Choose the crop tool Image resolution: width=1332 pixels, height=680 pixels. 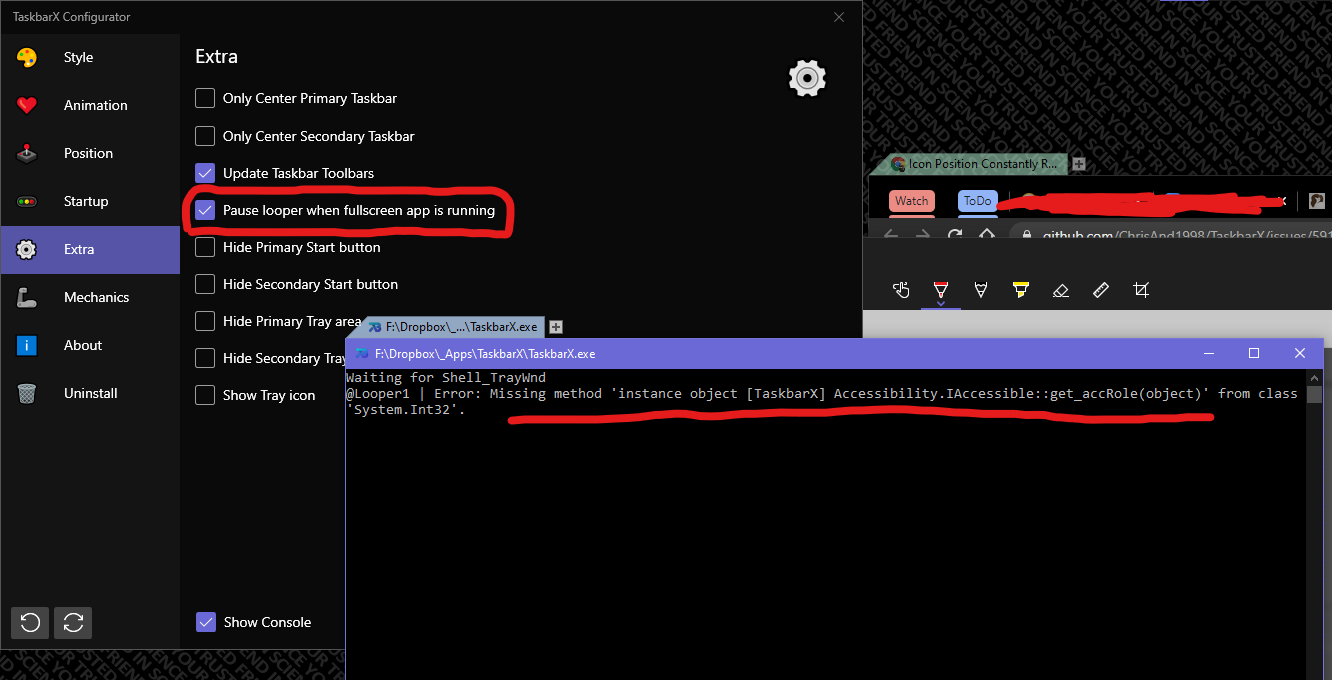(1141, 289)
